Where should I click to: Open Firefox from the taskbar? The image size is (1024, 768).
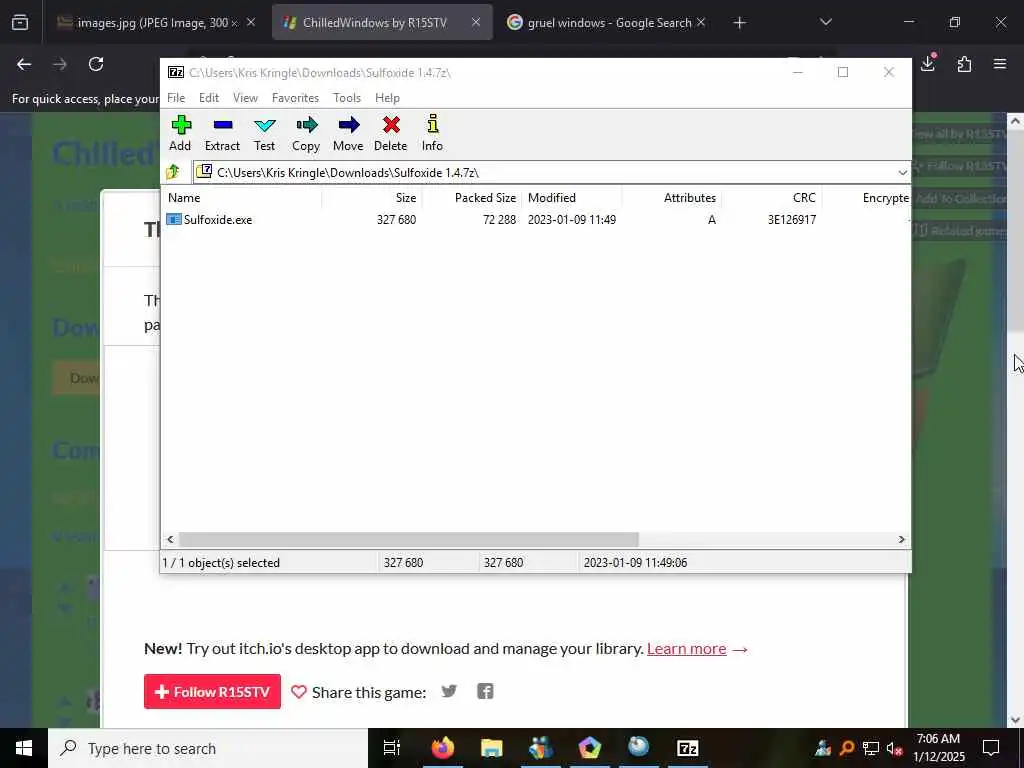click(442, 748)
